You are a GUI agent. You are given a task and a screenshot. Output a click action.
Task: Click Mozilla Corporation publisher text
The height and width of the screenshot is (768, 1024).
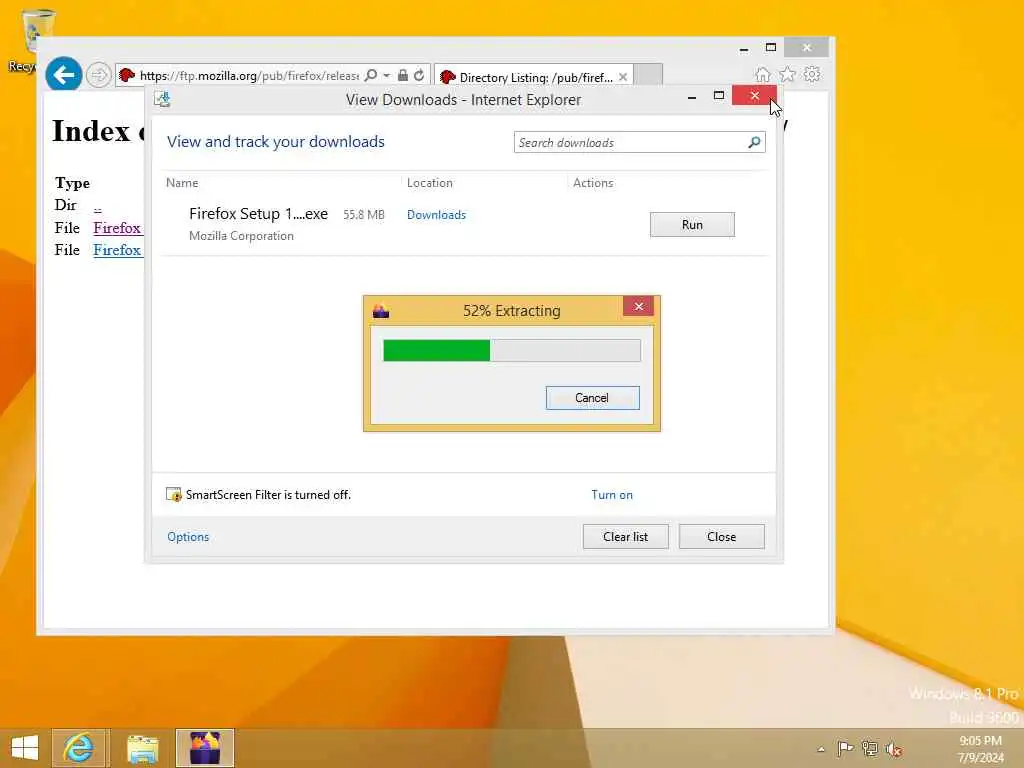pyautogui.click(x=242, y=236)
